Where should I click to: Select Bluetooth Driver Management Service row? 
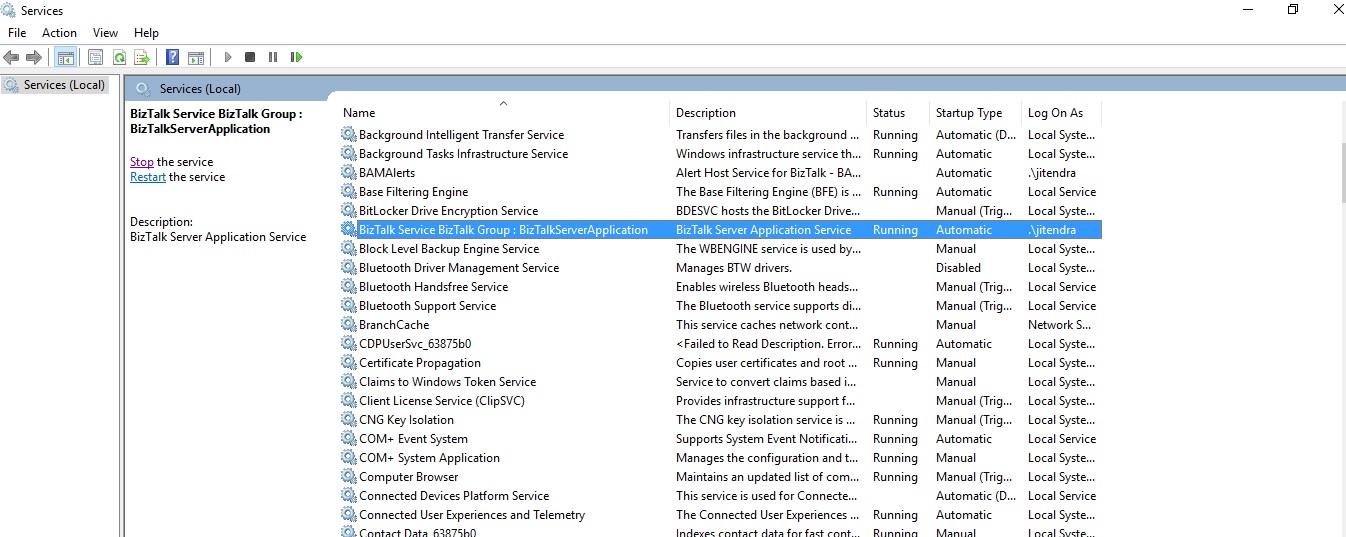coord(720,268)
